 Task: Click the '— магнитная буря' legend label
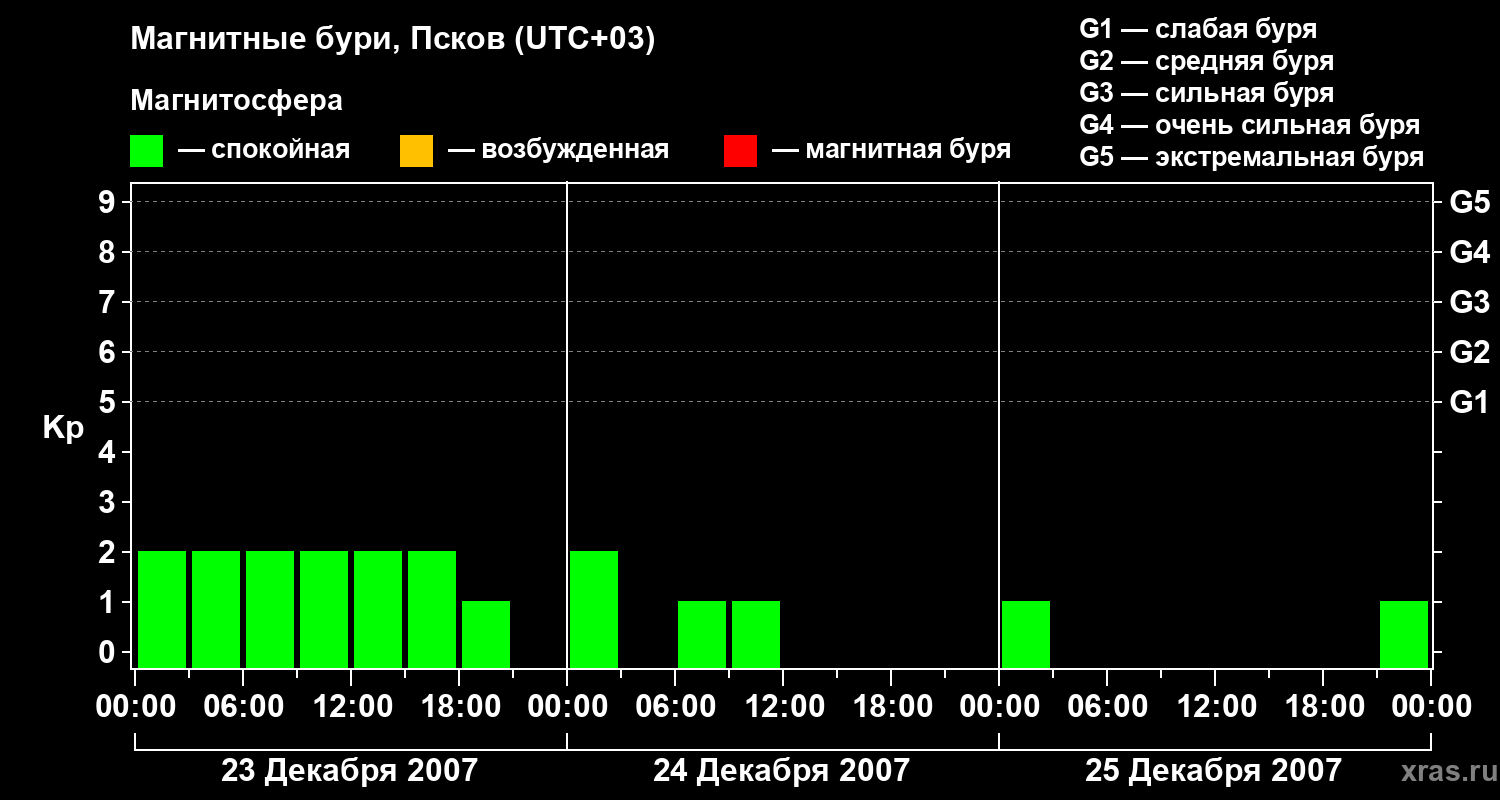click(891, 150)
